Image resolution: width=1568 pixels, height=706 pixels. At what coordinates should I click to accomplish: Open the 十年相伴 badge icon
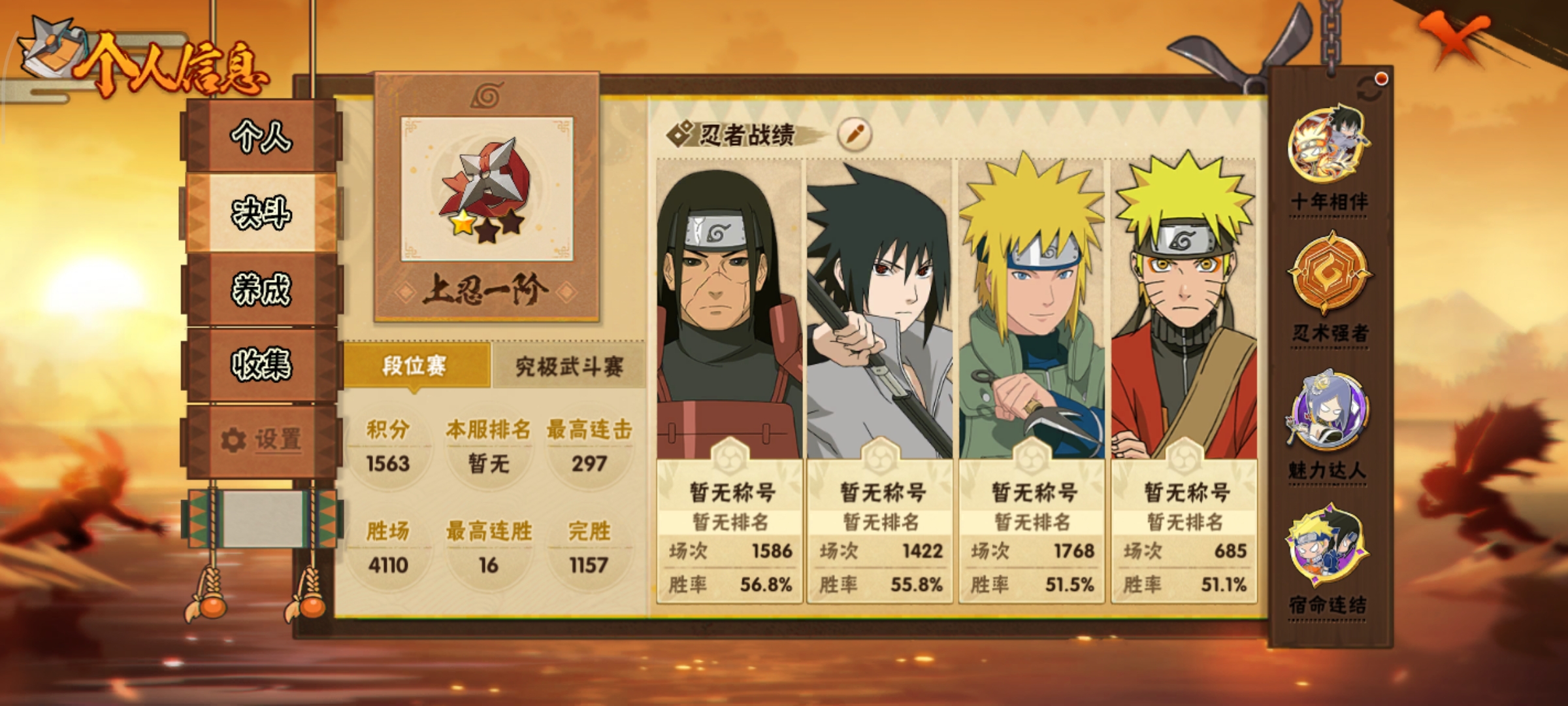click(1328, 144)
